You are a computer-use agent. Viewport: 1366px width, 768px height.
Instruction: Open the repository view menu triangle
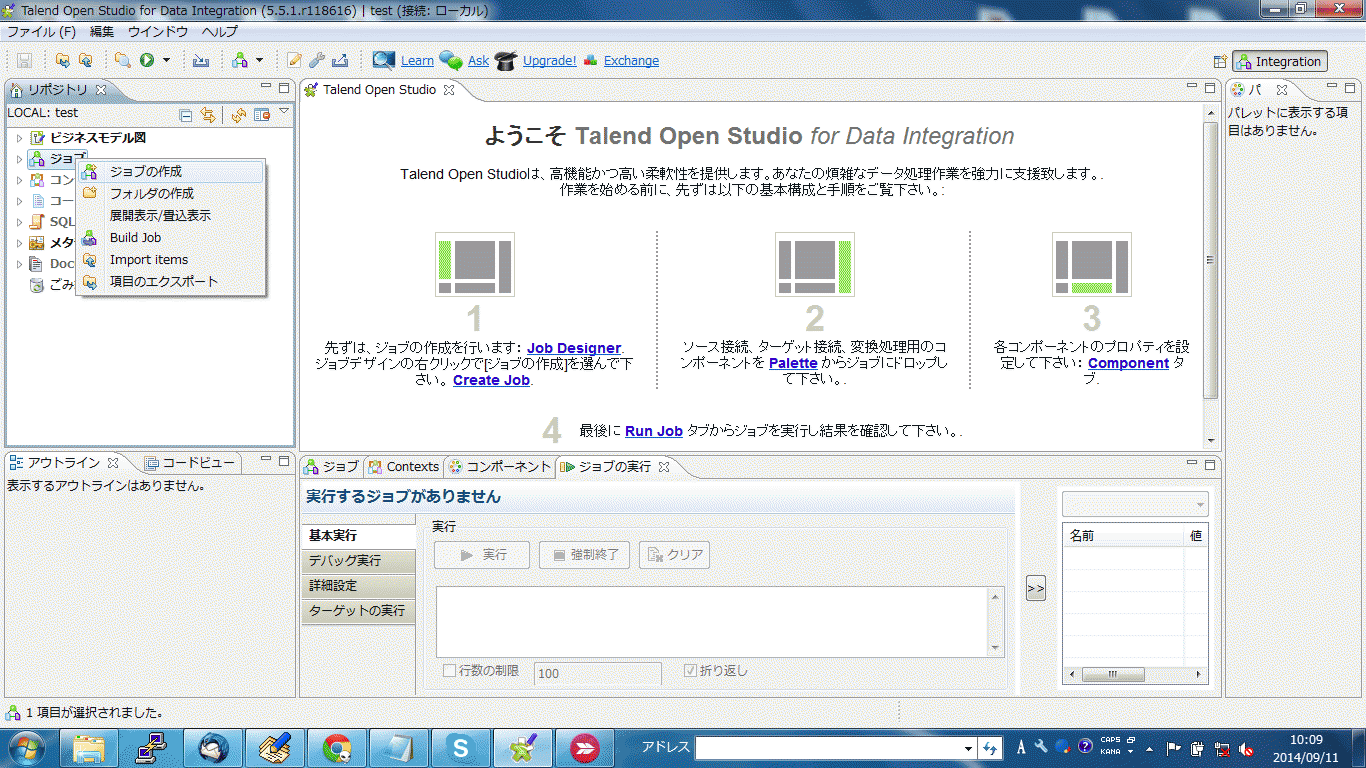click(284, 111)
